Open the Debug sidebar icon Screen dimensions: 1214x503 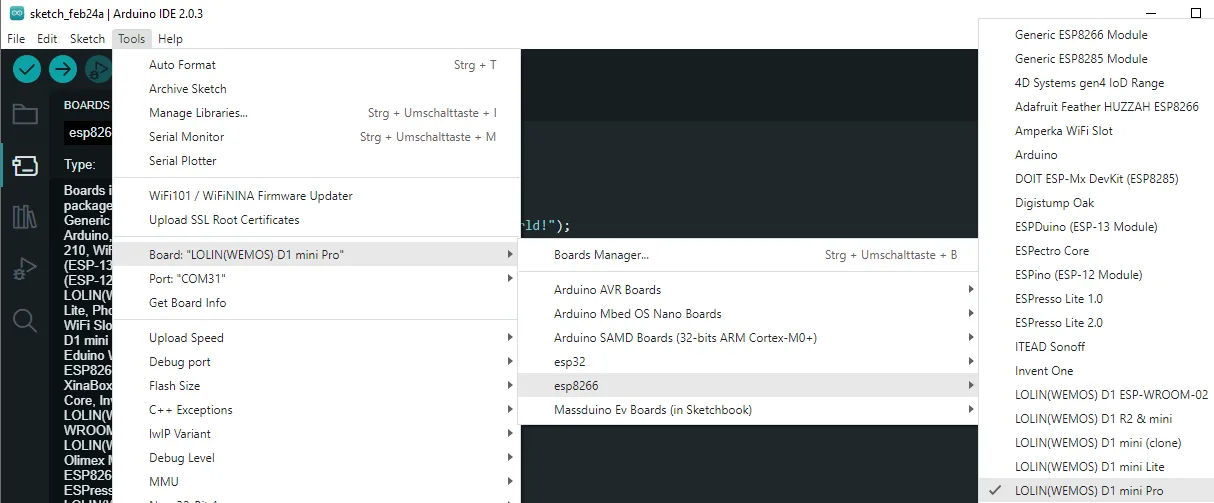[25, 269]
